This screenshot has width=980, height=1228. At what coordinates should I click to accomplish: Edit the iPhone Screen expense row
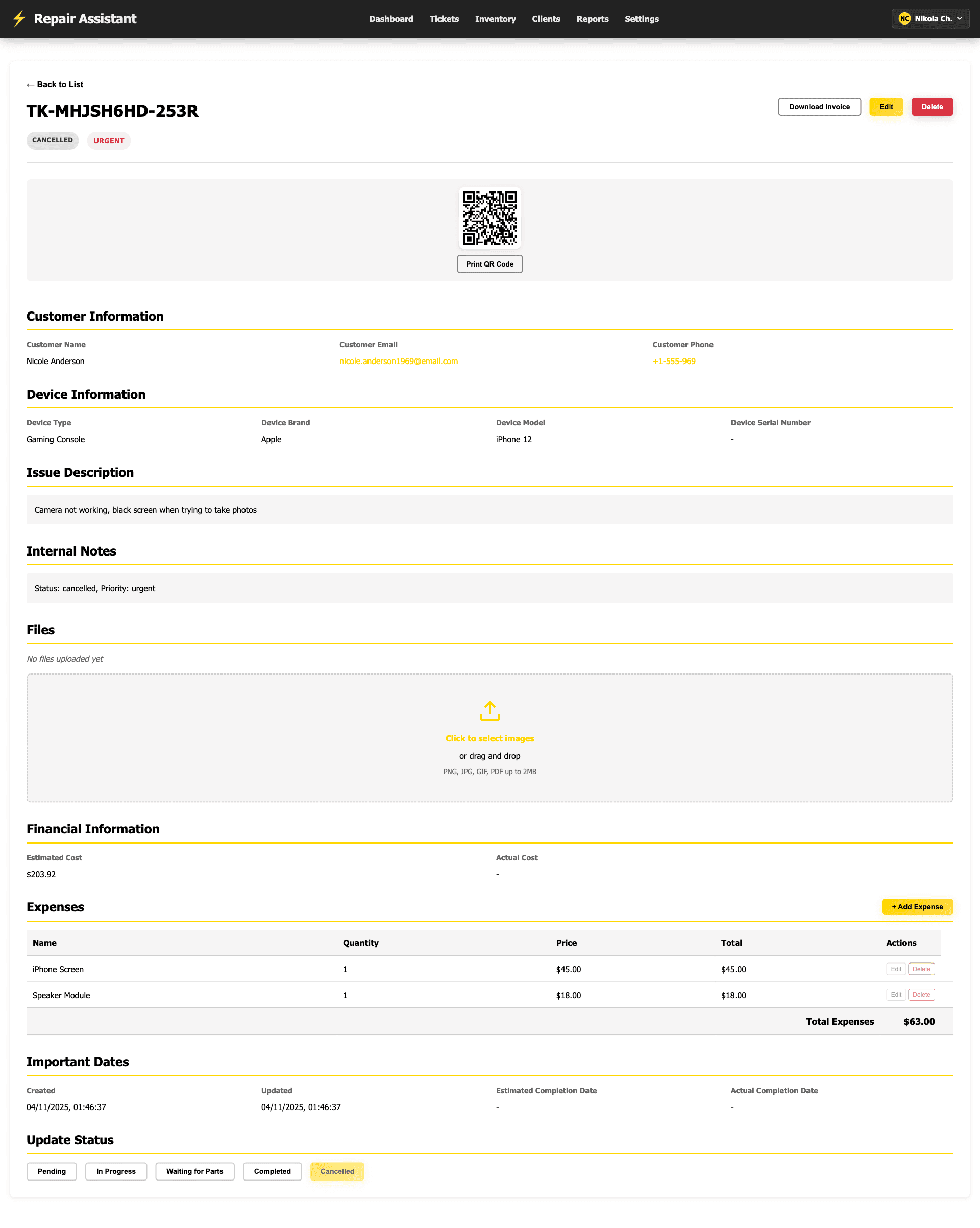896,968
